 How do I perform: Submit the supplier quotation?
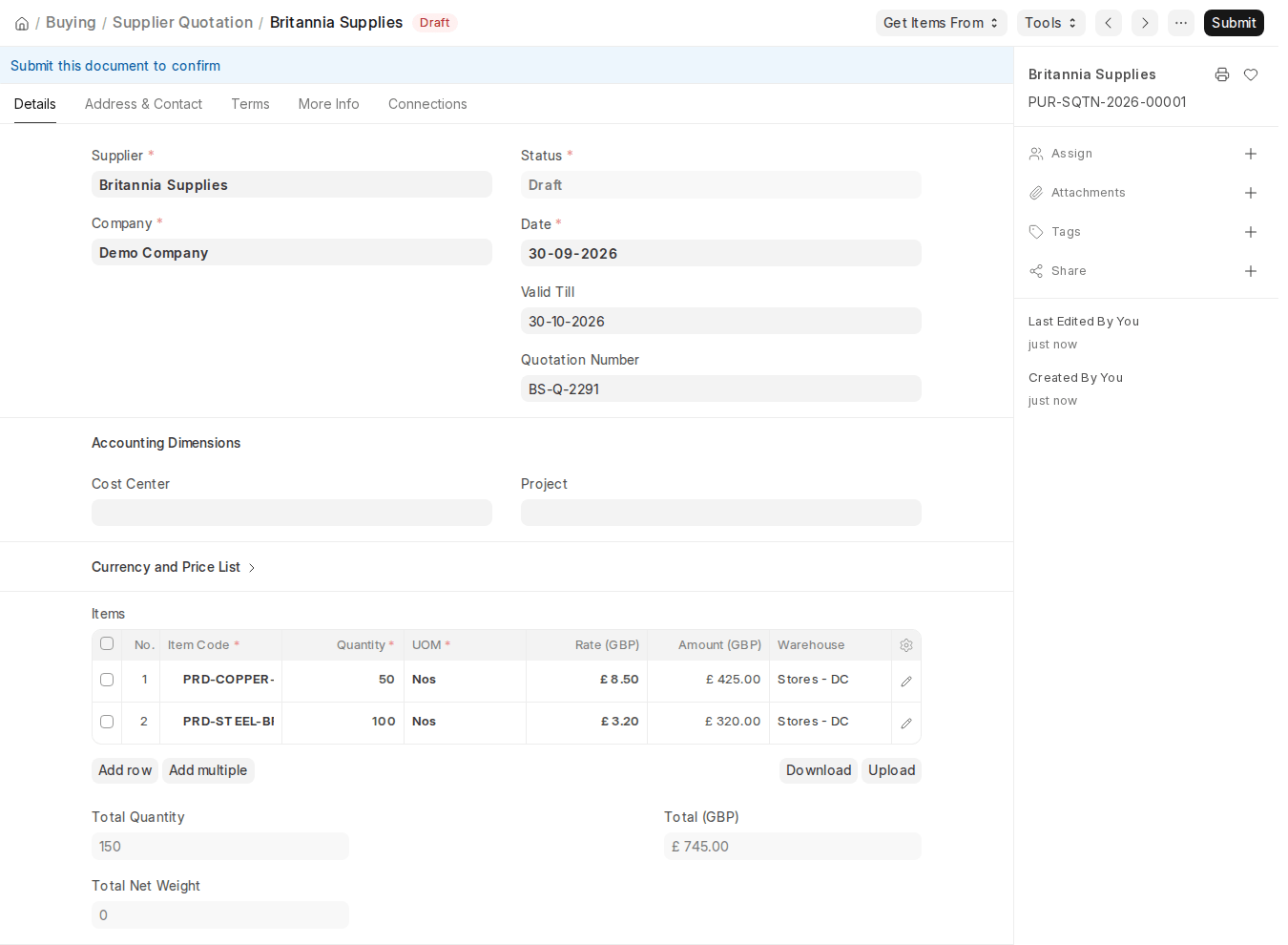[x=1234, y=23]
